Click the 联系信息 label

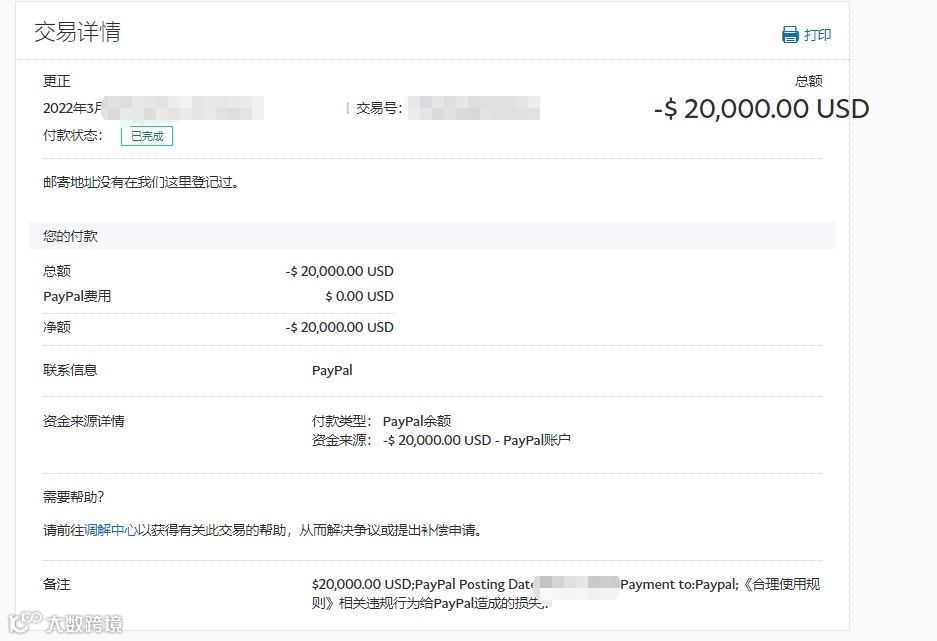click(x=70, y=370)
